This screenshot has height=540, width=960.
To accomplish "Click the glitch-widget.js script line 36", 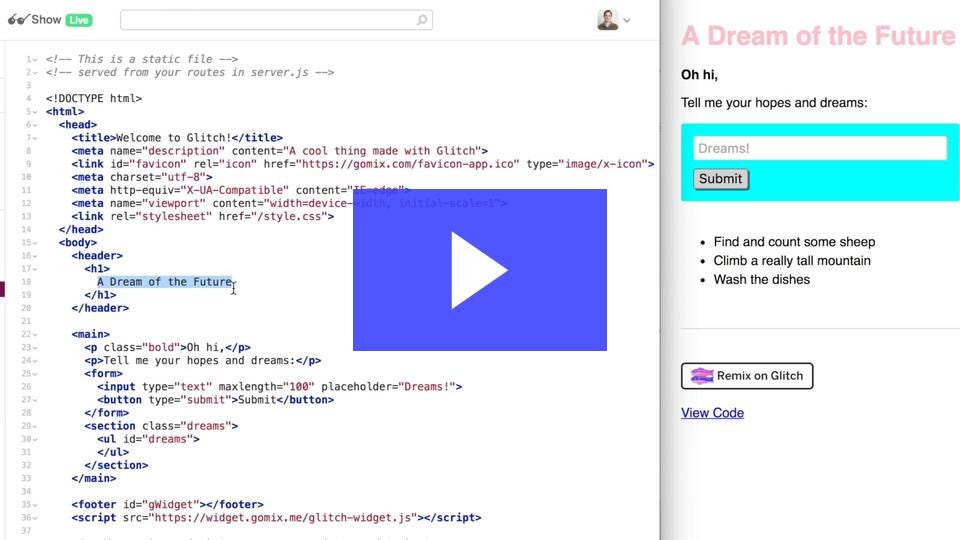I will (x=276, y=518).
